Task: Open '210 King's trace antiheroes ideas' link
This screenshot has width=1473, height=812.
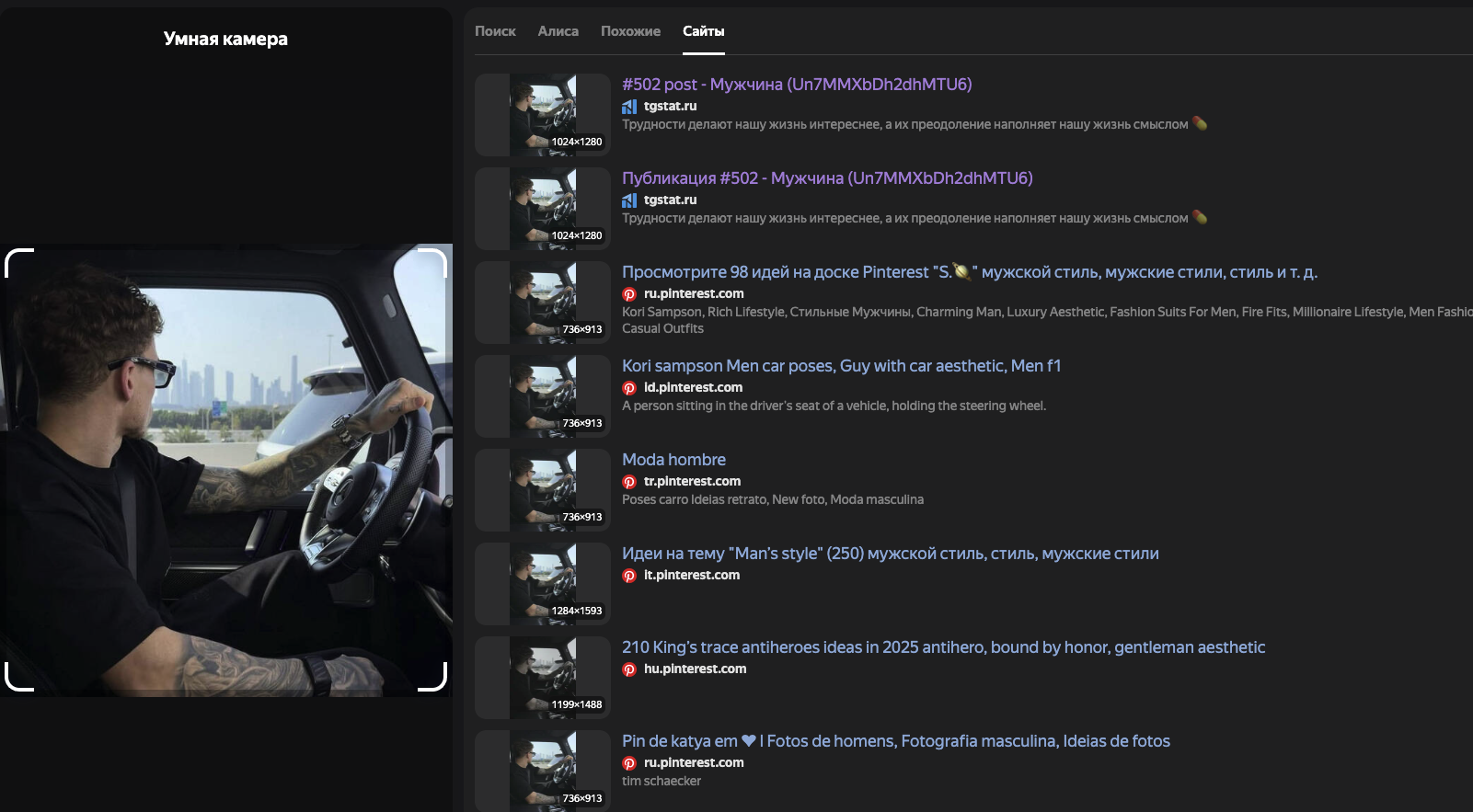Action: coord(943,647)
